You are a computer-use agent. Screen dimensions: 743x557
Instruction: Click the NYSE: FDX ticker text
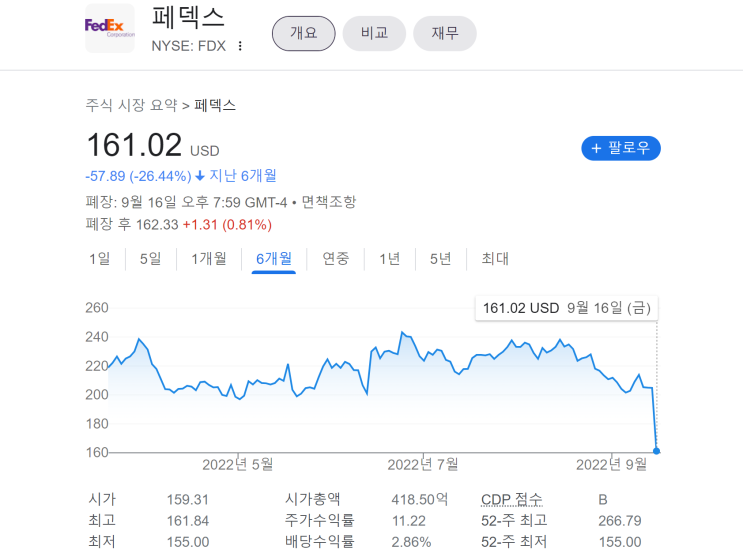coord(189,46)
